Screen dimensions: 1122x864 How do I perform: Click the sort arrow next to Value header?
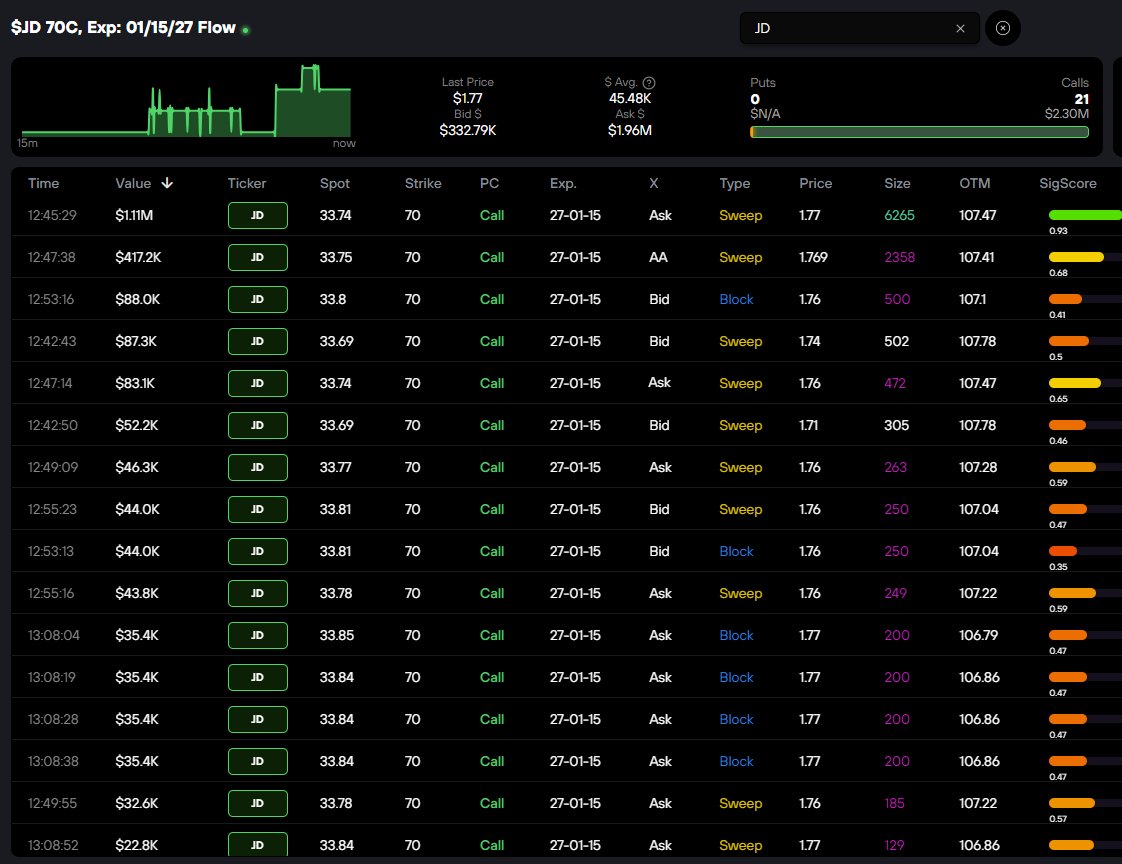167,184
